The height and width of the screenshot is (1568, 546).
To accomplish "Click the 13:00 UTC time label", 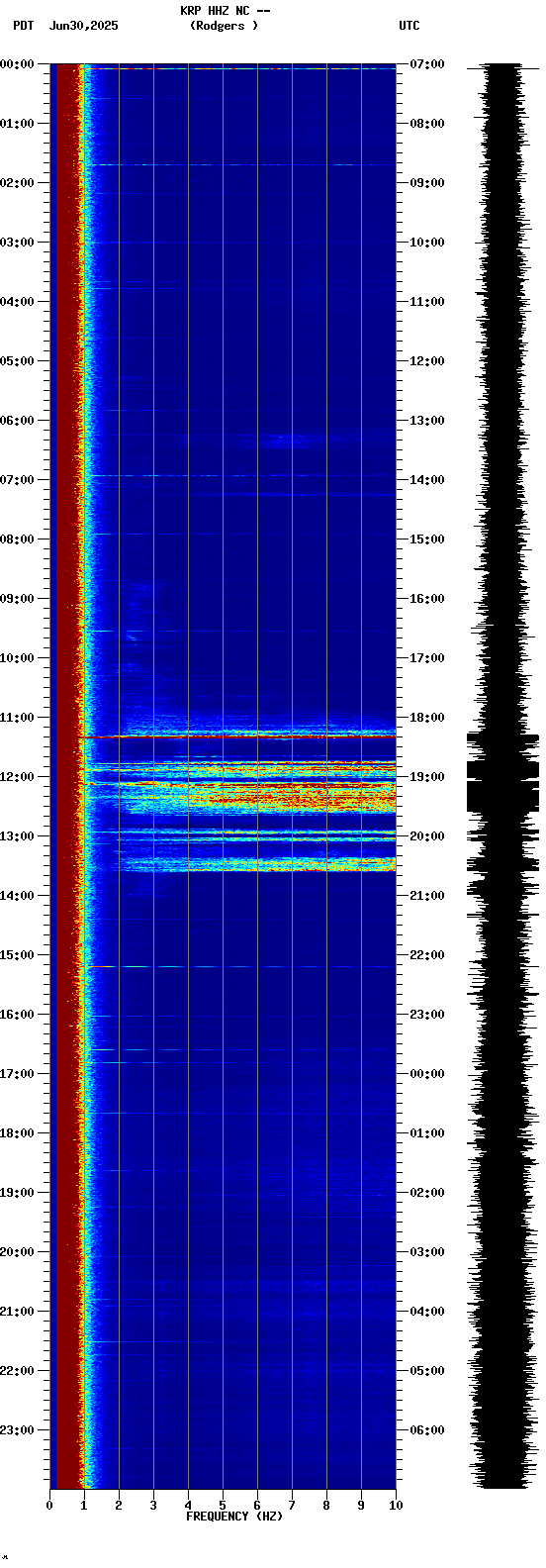I will pos(427,421).
